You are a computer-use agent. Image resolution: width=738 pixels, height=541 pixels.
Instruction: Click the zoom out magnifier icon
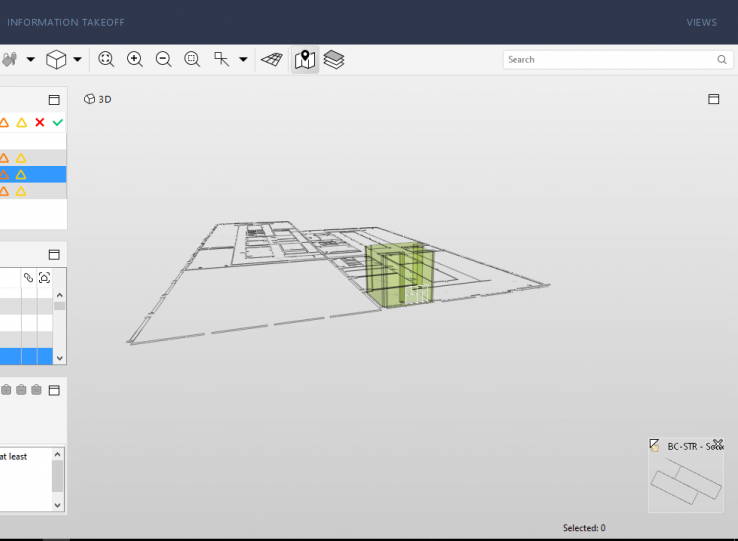click(163, 60)
